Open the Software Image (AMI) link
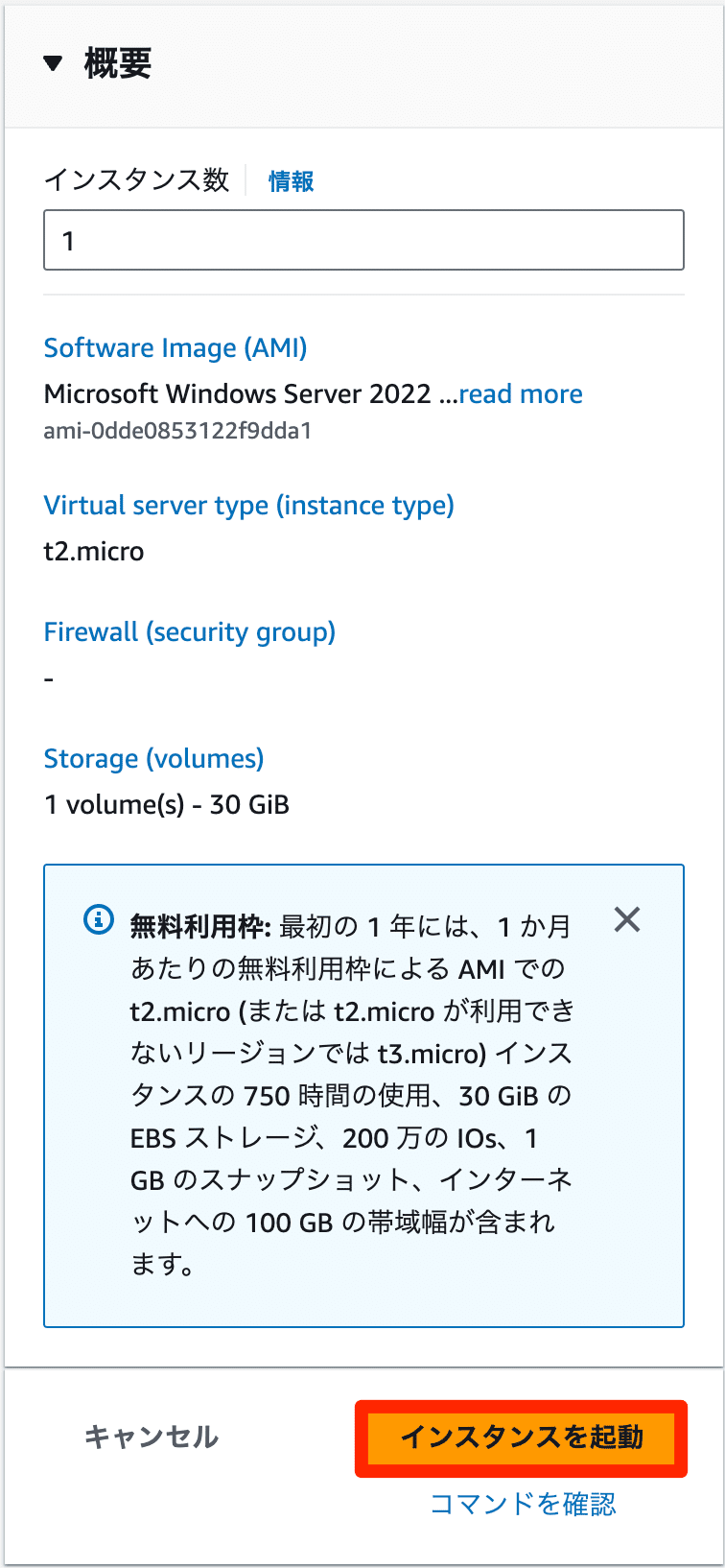The image size is (725, 1568). coord(175,347)
